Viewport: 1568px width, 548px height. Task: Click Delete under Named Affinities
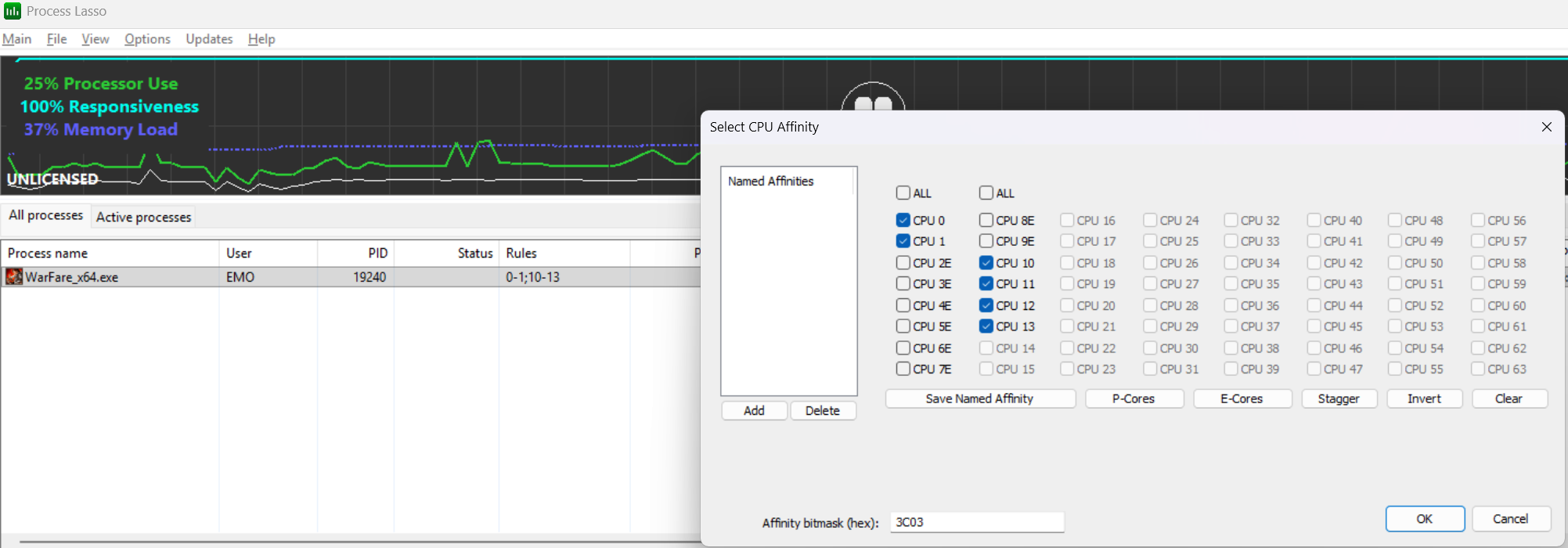click(x=823, y=410)
